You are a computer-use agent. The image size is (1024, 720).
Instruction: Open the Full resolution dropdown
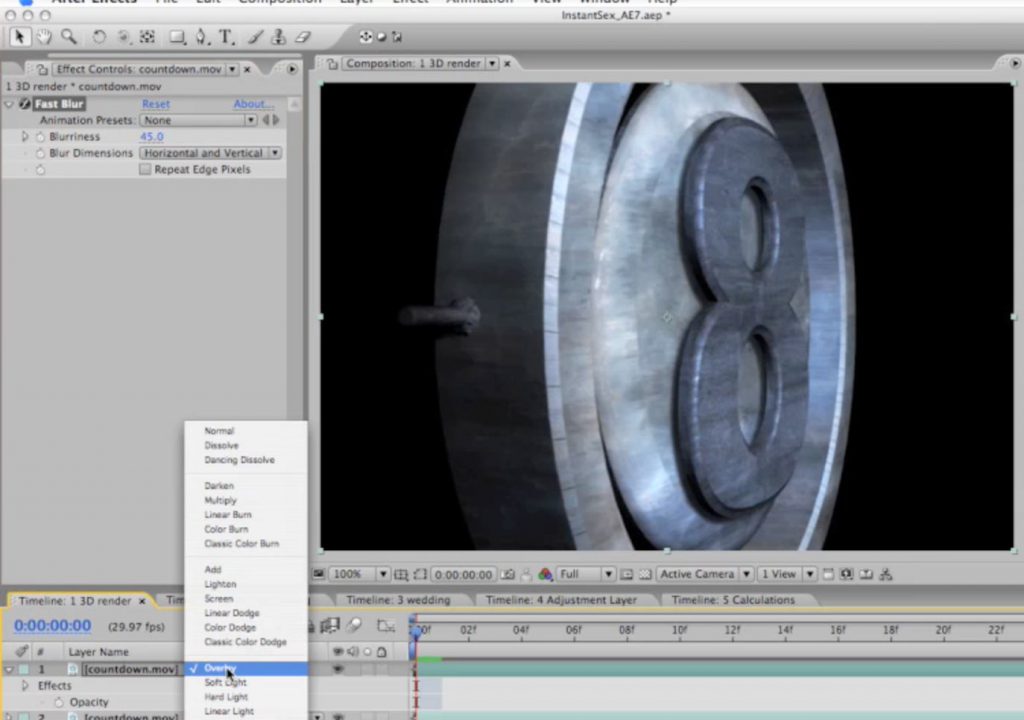[x=586, y=574]
